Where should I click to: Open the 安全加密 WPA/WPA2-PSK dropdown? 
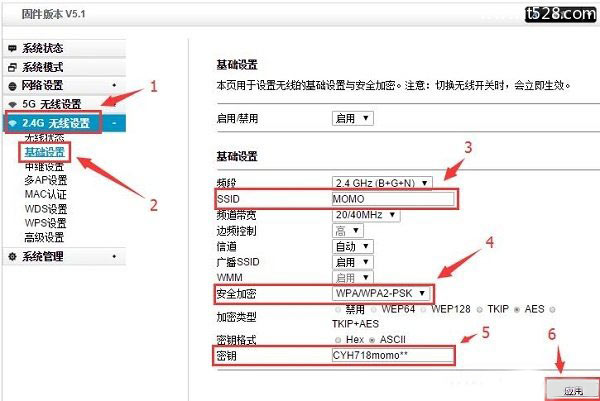(381, 293)
